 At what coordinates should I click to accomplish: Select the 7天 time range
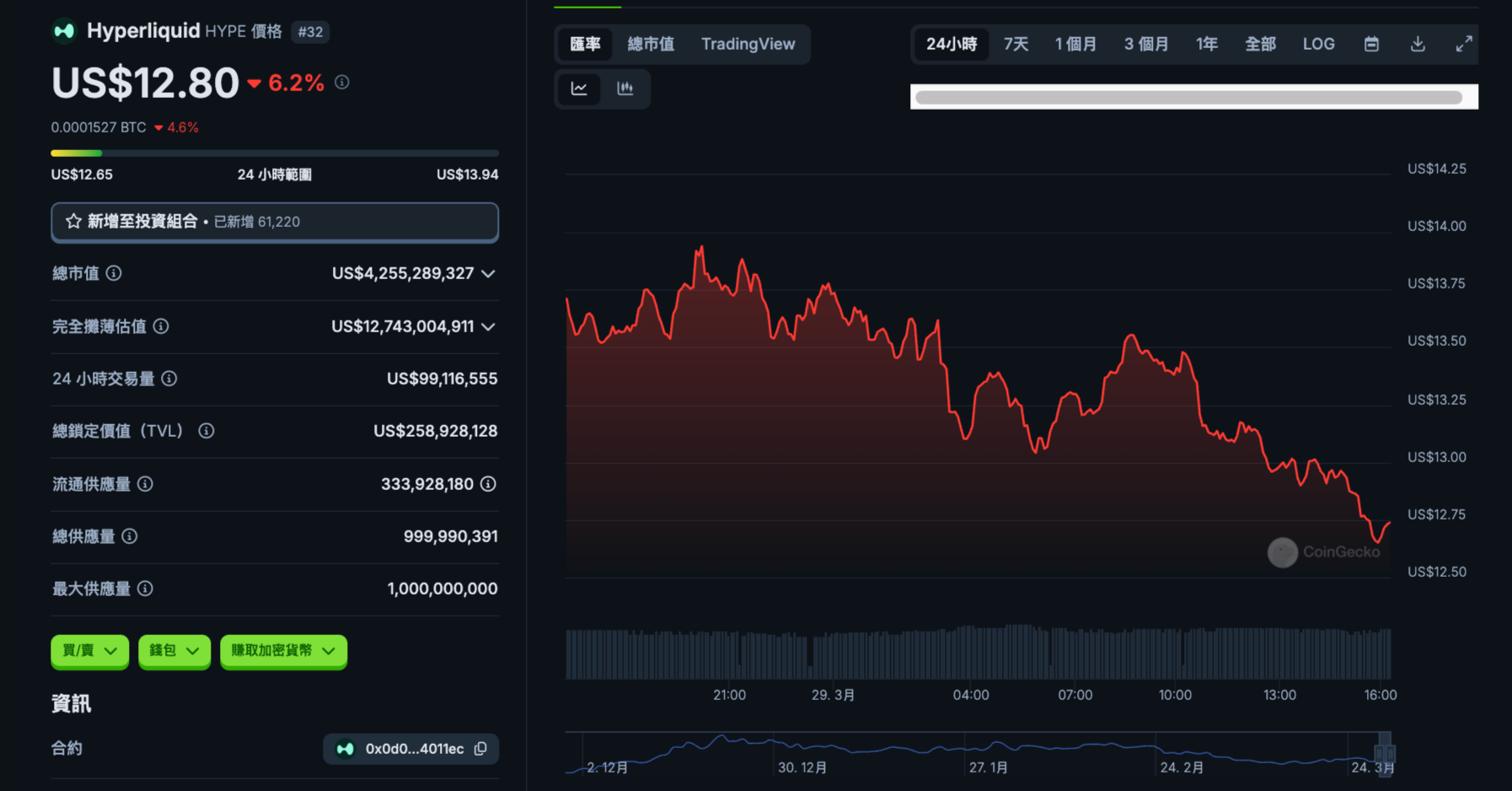(1016, 44)
